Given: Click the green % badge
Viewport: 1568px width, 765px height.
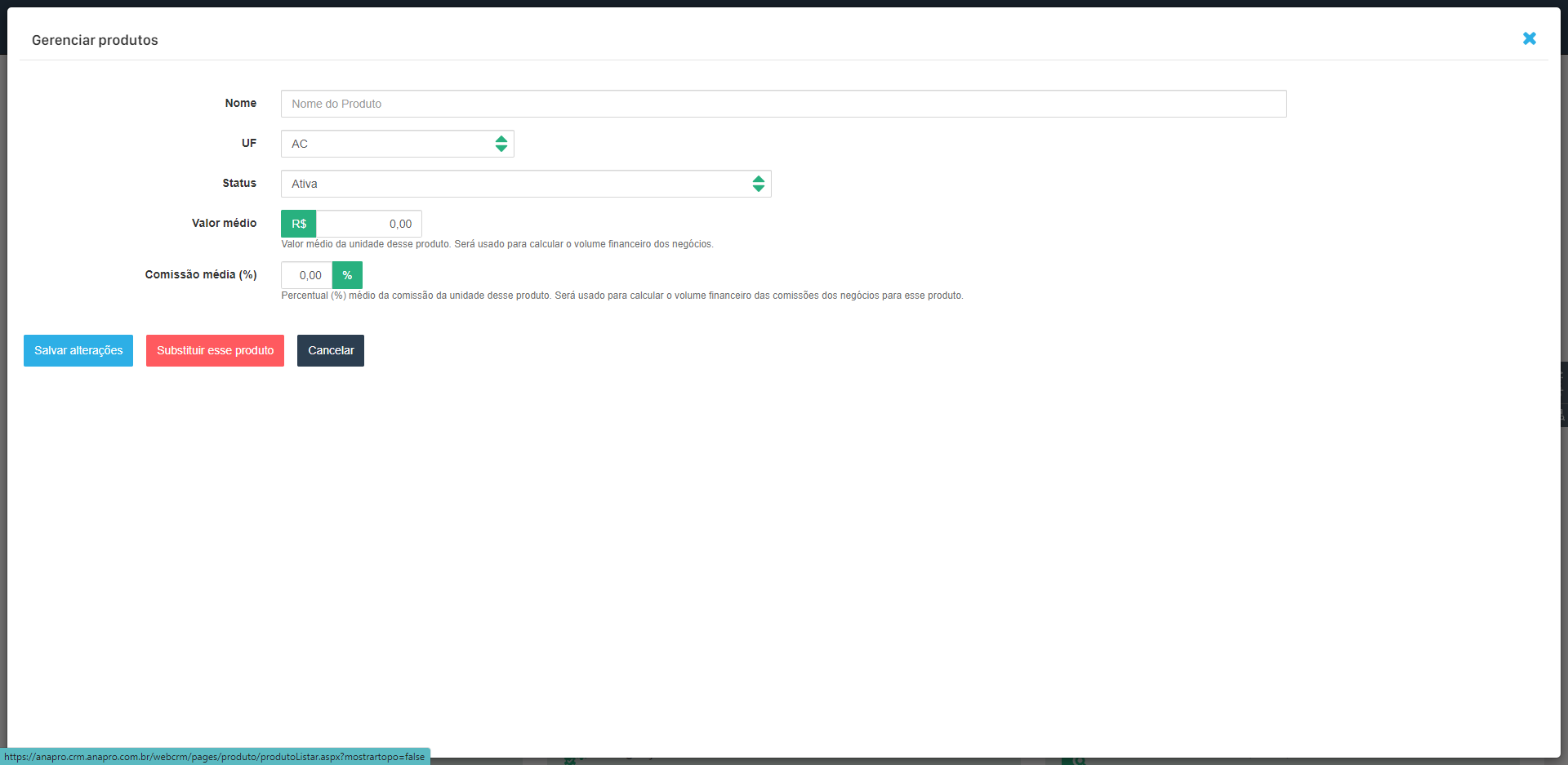Looking at the screenshot, I should tap(347, 275).
